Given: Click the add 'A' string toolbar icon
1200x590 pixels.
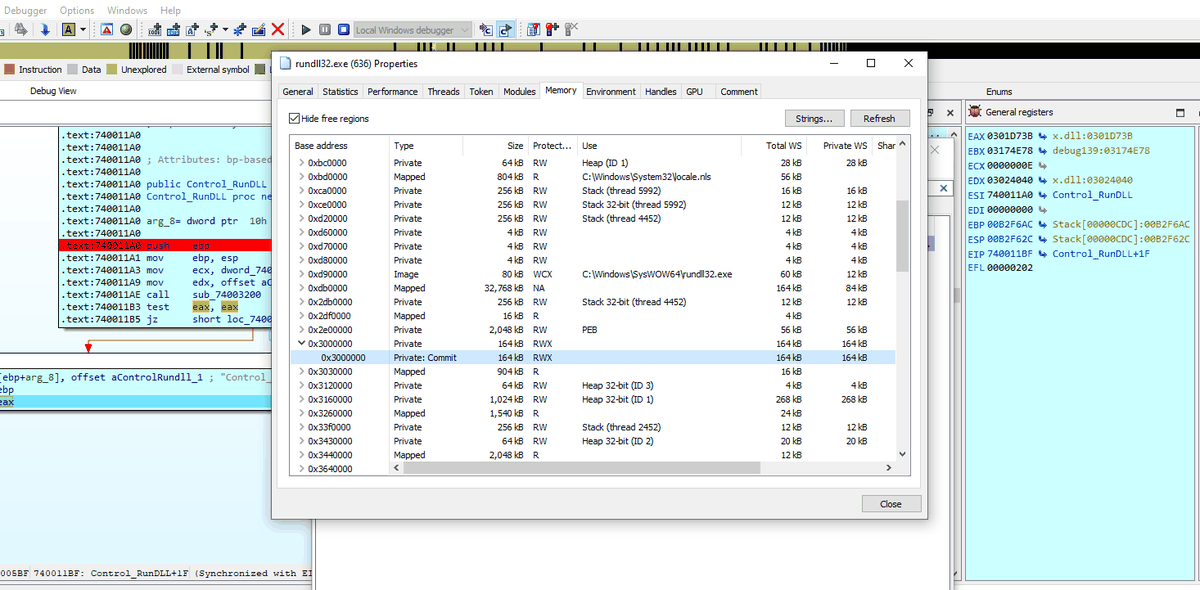Looking at the screenshot, I should 192,30.
